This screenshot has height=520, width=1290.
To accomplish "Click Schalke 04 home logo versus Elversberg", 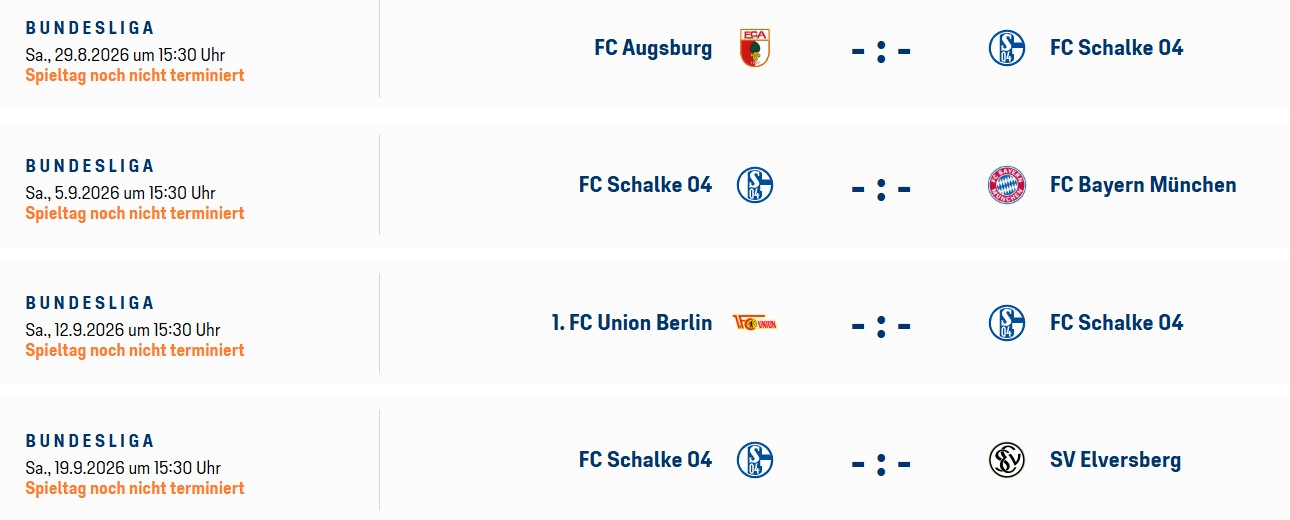I will (755, 460).
